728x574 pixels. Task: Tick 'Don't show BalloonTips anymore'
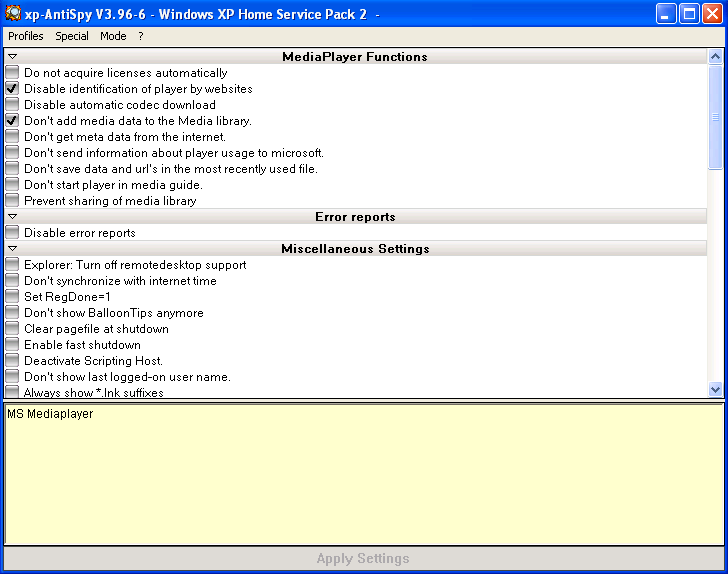[x=12, y=313]
